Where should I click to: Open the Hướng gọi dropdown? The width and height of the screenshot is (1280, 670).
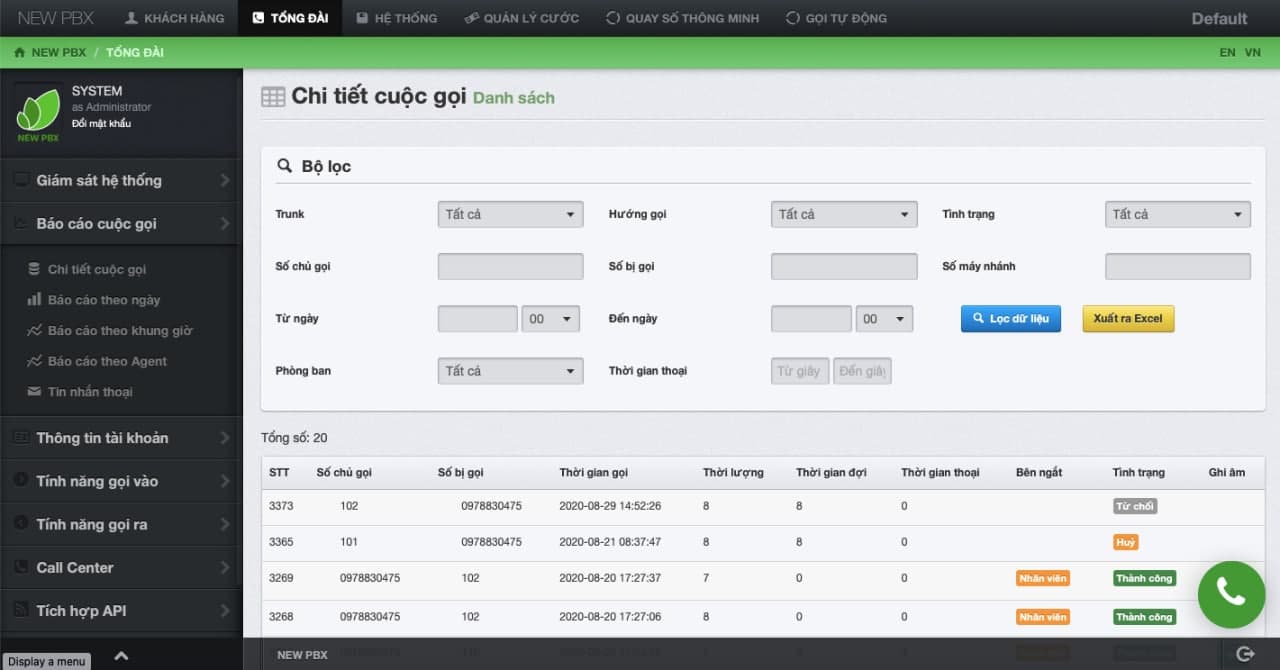pos(844,214)
